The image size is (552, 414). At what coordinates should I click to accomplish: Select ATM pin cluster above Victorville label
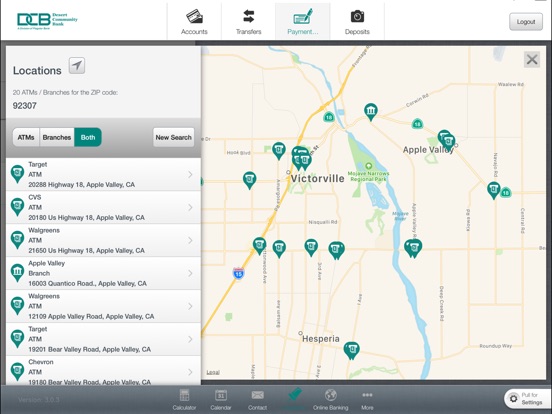click(x=301, y=158)
